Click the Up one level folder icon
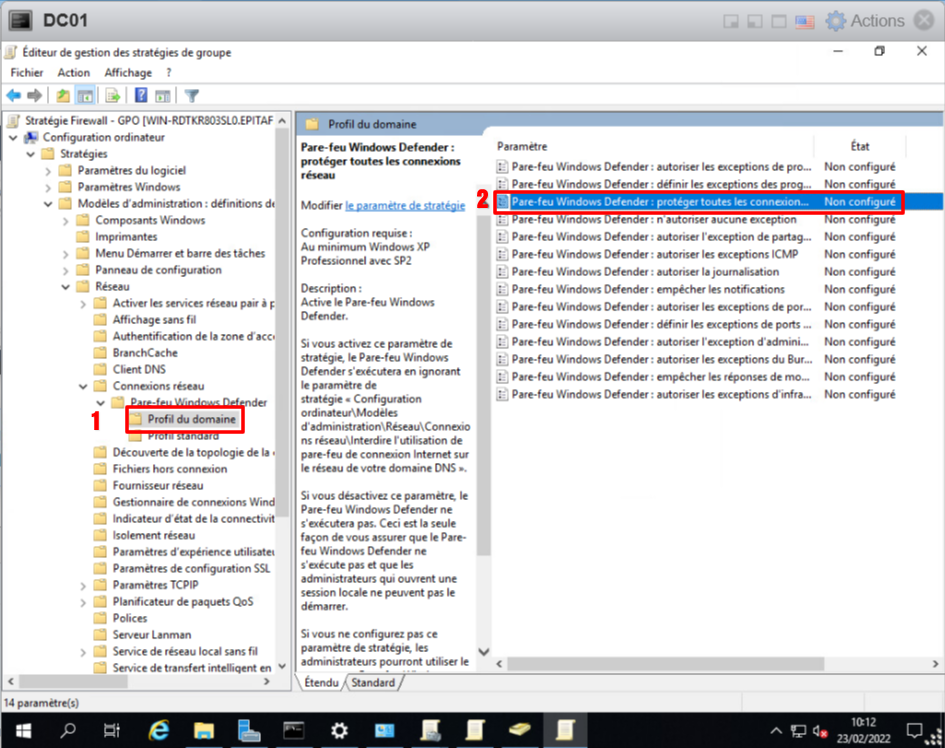The height and width of the screenshot is (748, 945). pos(64,96)
